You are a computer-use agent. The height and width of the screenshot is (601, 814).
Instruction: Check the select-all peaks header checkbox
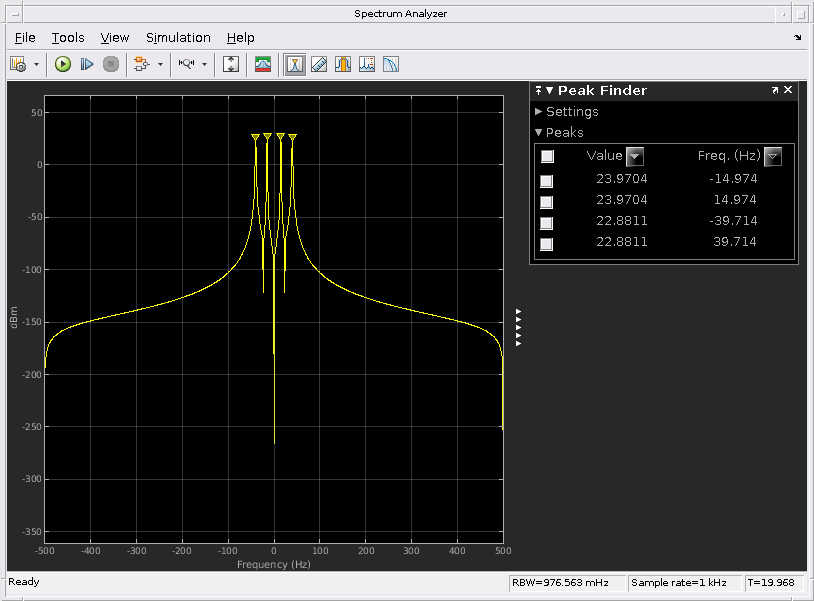point(547,156)
